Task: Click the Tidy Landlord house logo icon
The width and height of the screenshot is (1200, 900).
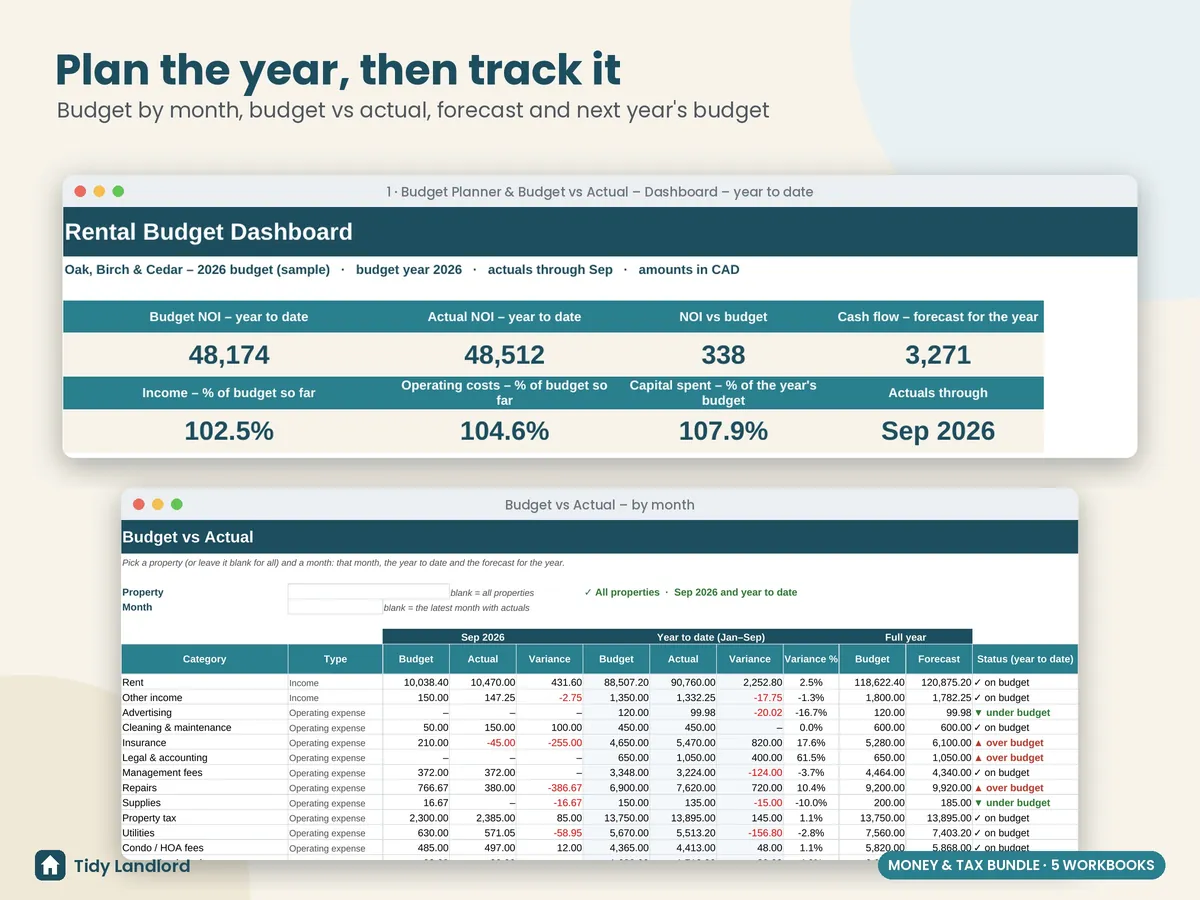Action: 50,865
